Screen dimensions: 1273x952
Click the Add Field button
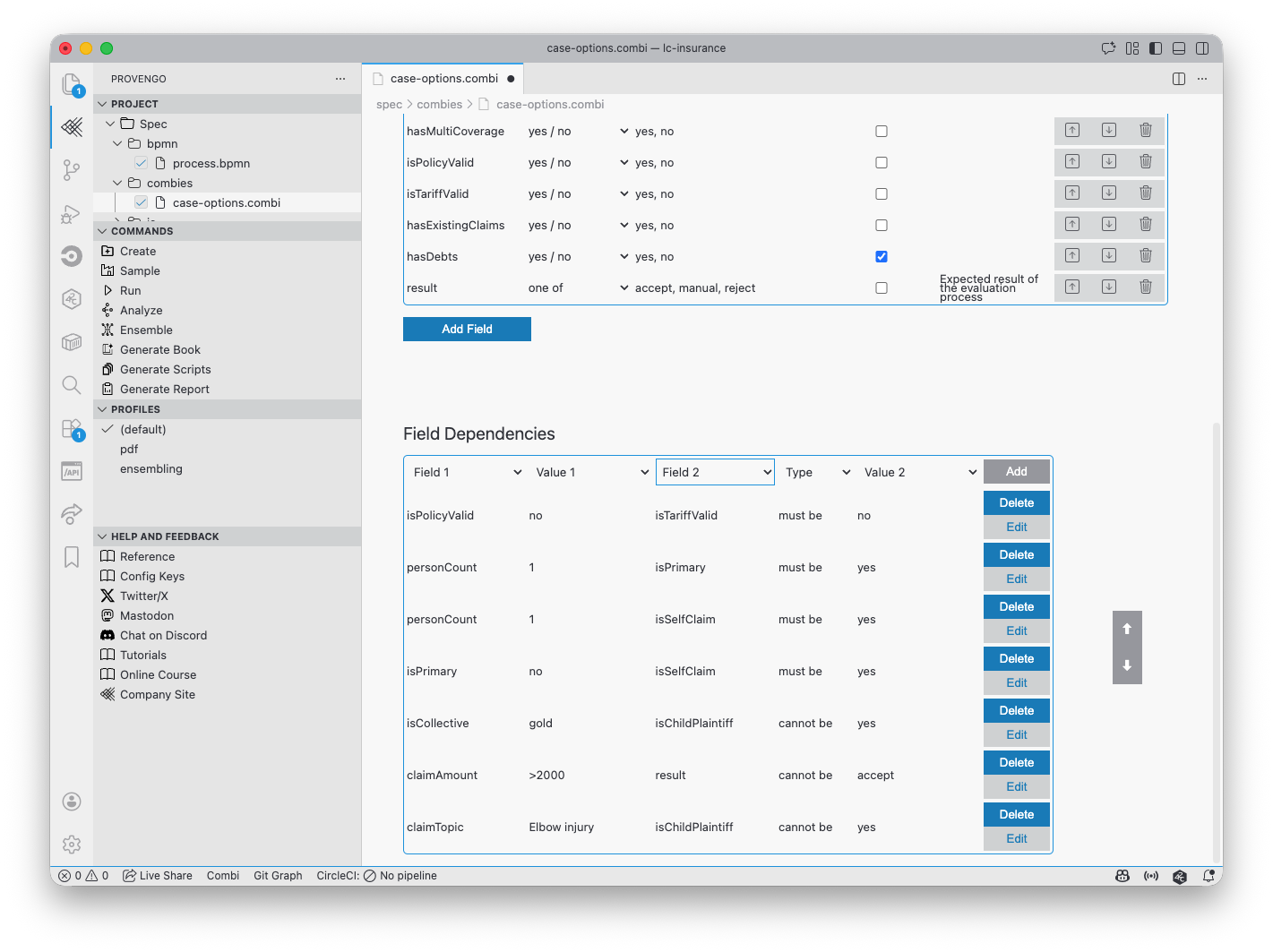(467, 330)
